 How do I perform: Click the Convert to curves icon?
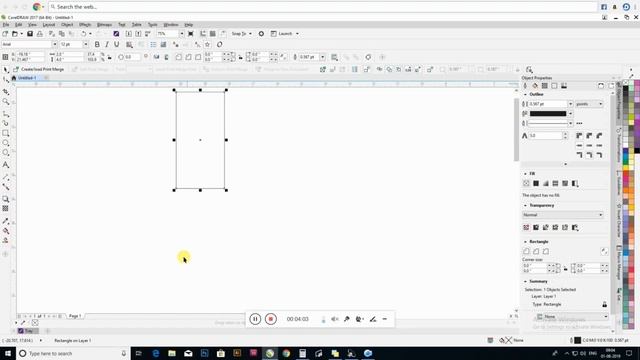(368, 57)
